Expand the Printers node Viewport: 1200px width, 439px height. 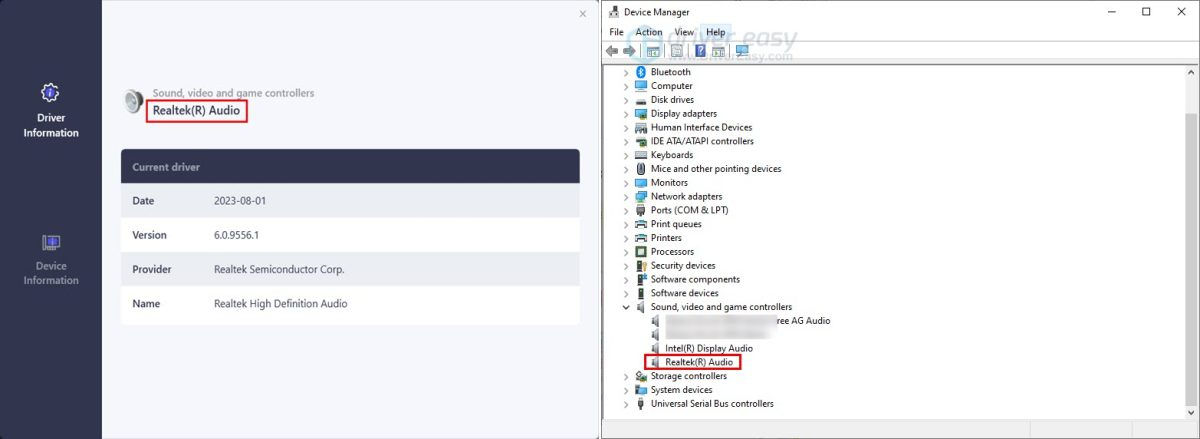[x=626, y=238]
